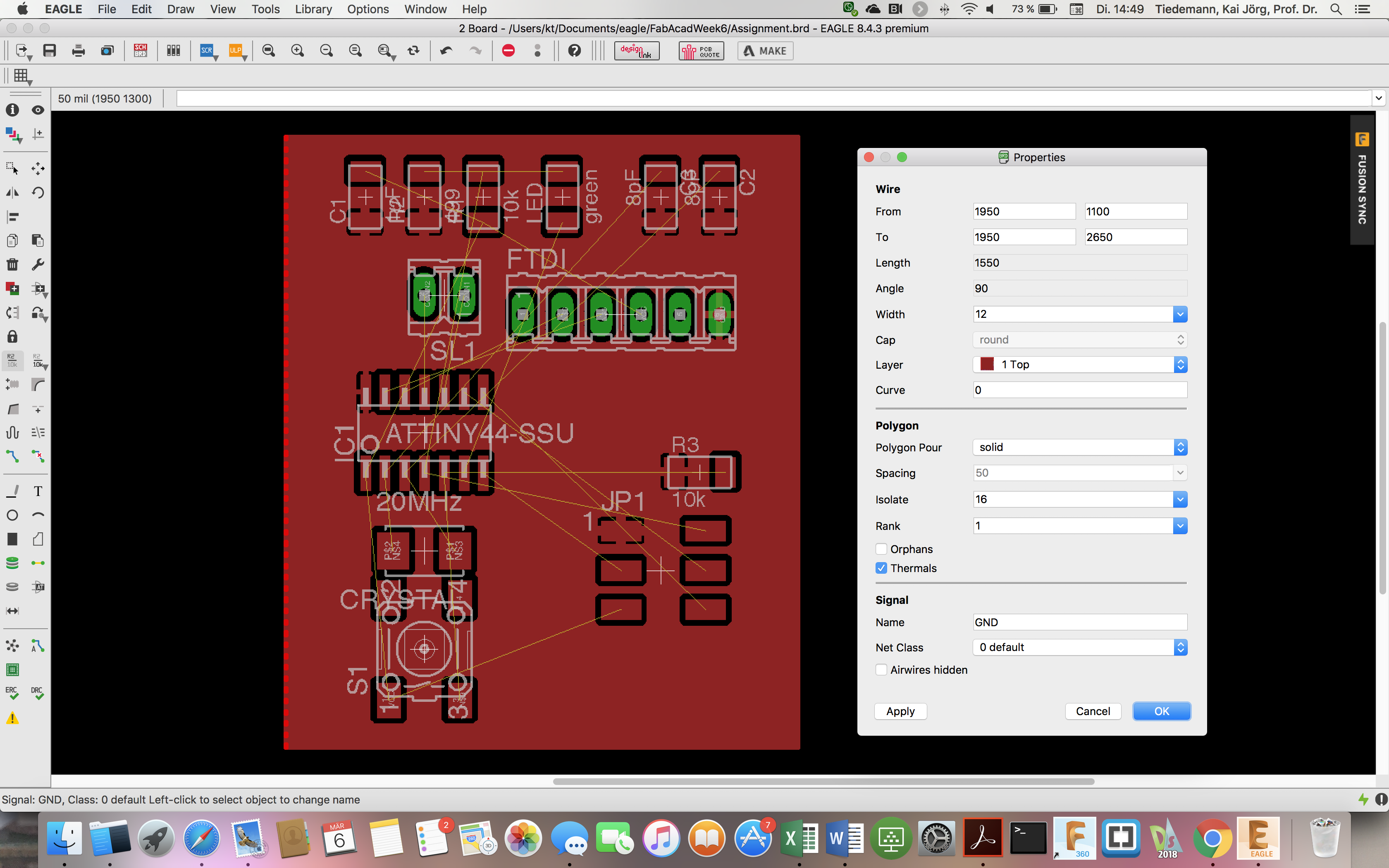Click the Lock tool icon

[12, 336]
